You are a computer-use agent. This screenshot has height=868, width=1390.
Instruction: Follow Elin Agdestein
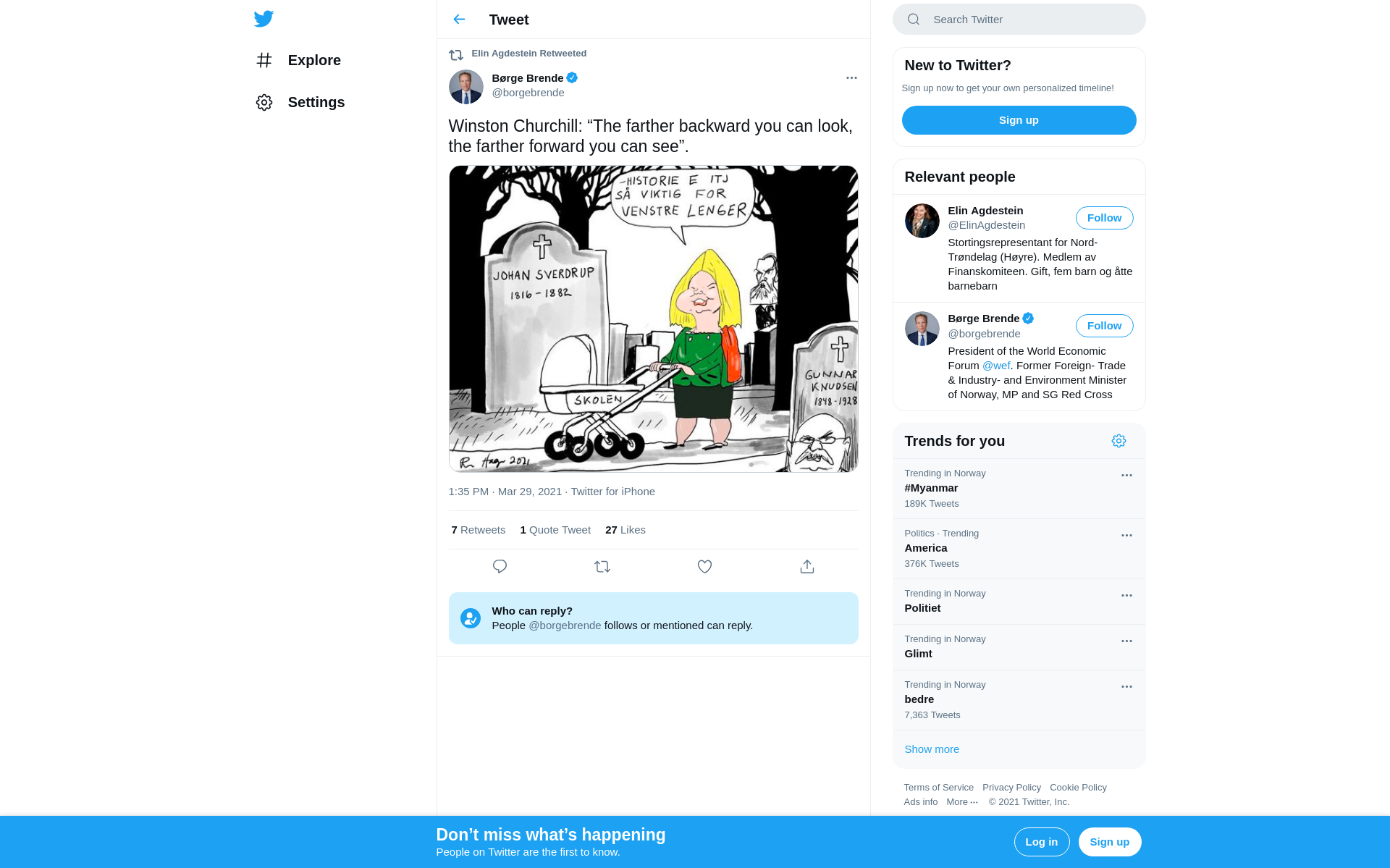click(x=1104, y=218)
